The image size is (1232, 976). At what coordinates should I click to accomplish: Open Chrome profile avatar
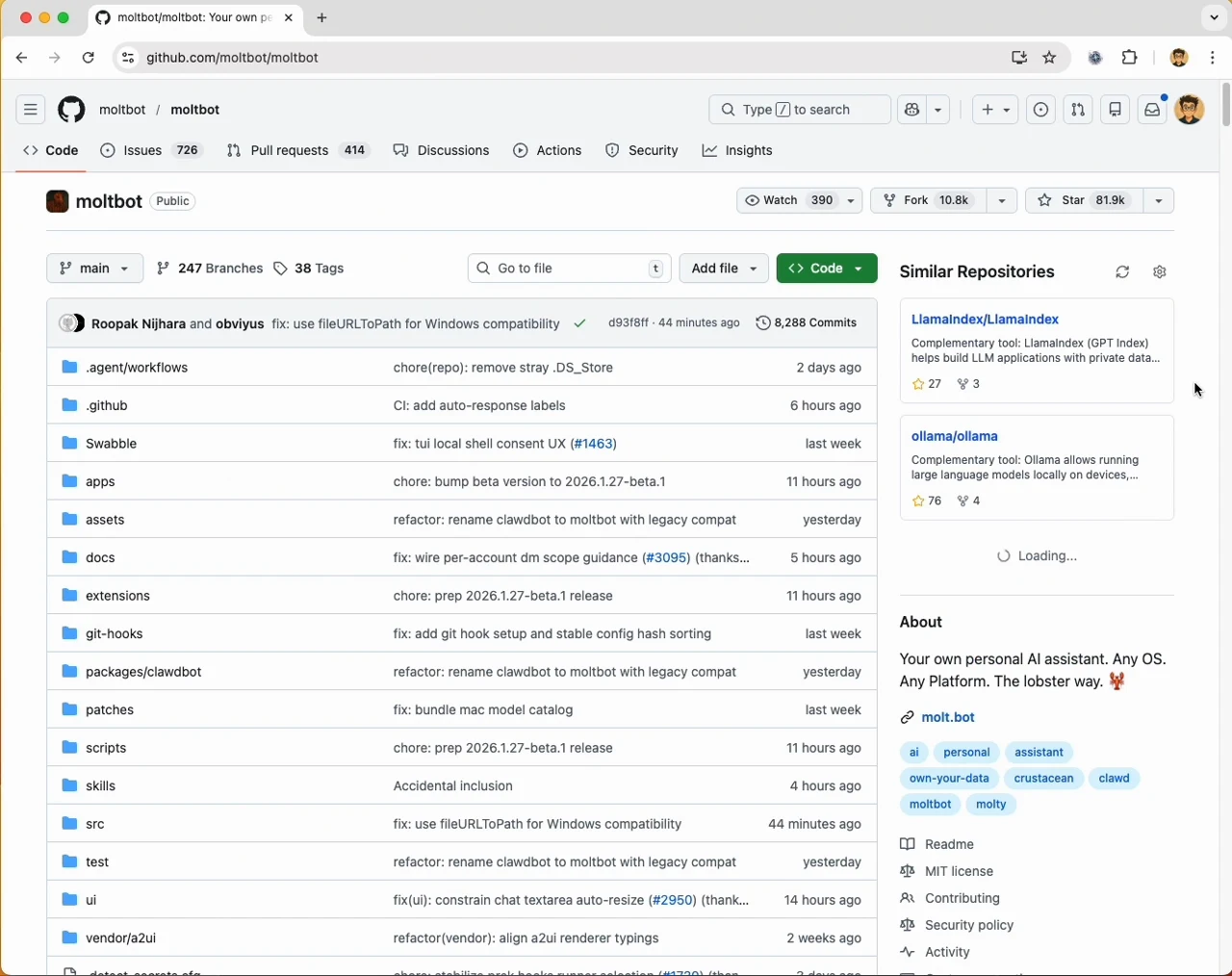[x=1179, y=58]
